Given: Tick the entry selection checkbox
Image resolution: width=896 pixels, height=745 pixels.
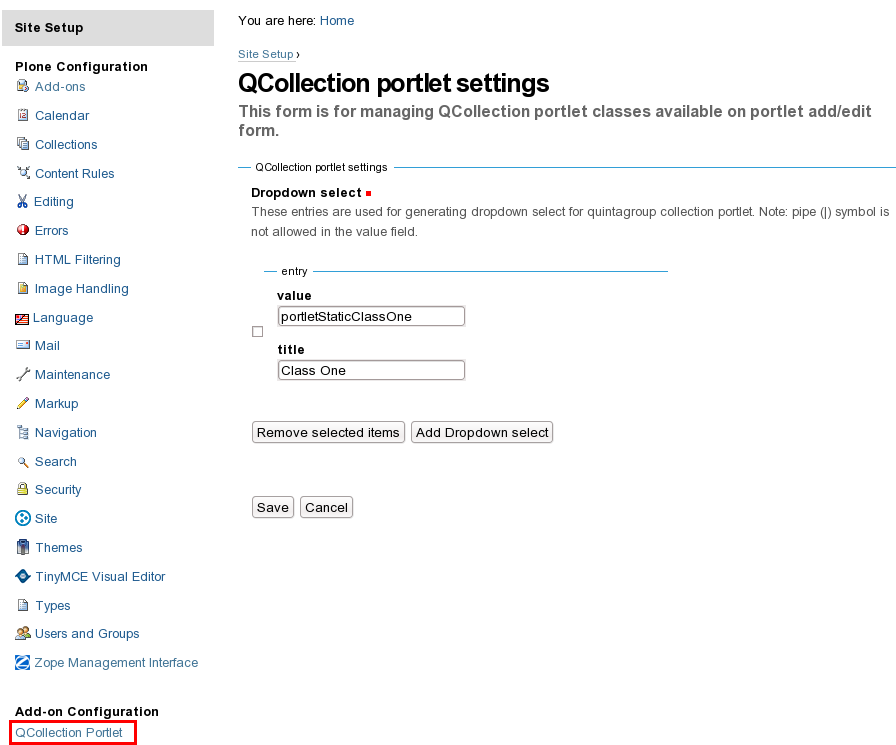Looking at the screenshot, I should [257, 332].
